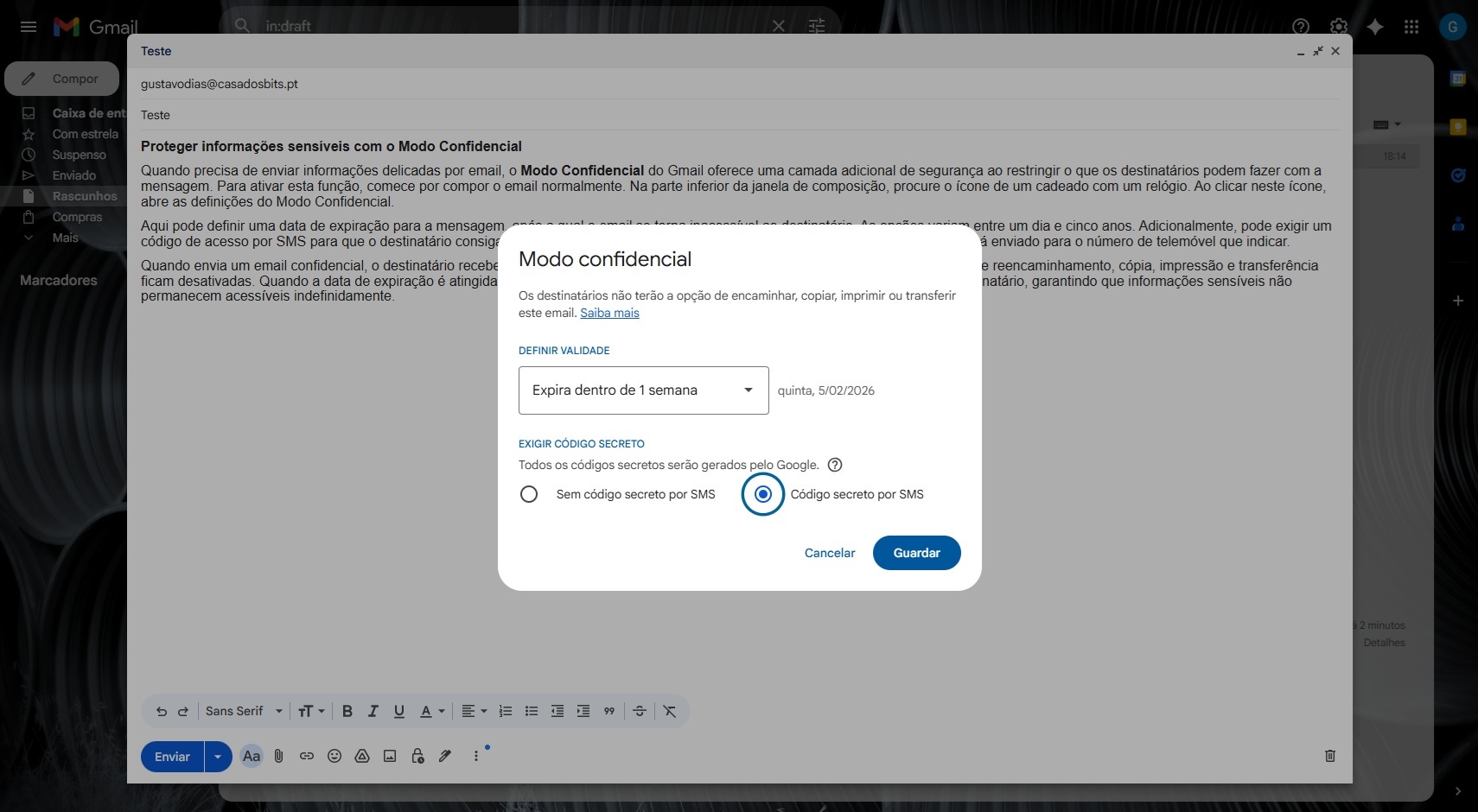Open the Google Drive insert icon
1478x812 pixels.
coord(362,756)
